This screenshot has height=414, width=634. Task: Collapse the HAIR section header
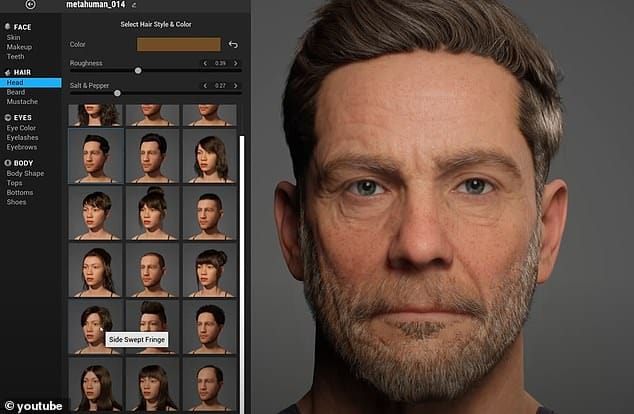[x=20, y=73]
